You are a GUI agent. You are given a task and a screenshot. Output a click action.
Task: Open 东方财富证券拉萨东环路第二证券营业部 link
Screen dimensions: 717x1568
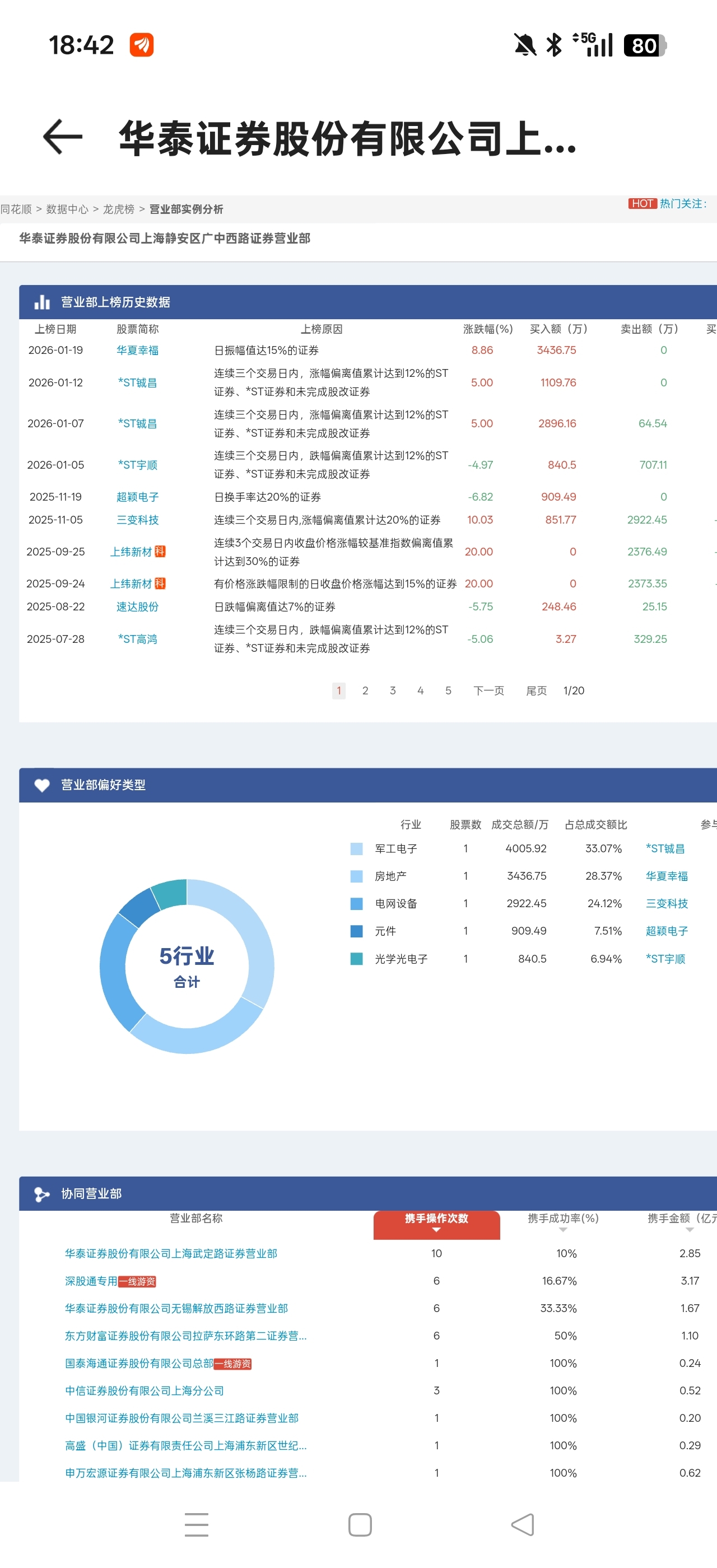(x=185, y=1336)
